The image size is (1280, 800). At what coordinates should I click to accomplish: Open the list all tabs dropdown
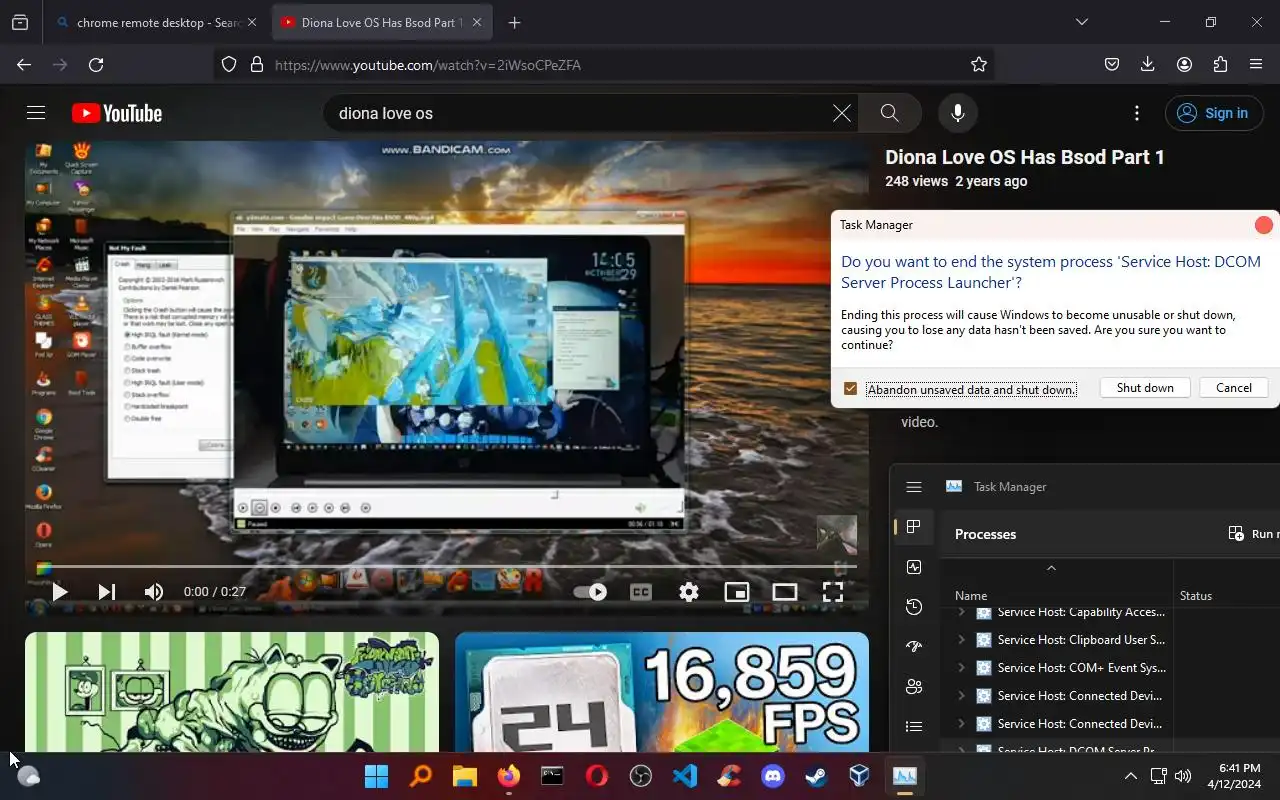1081,22
